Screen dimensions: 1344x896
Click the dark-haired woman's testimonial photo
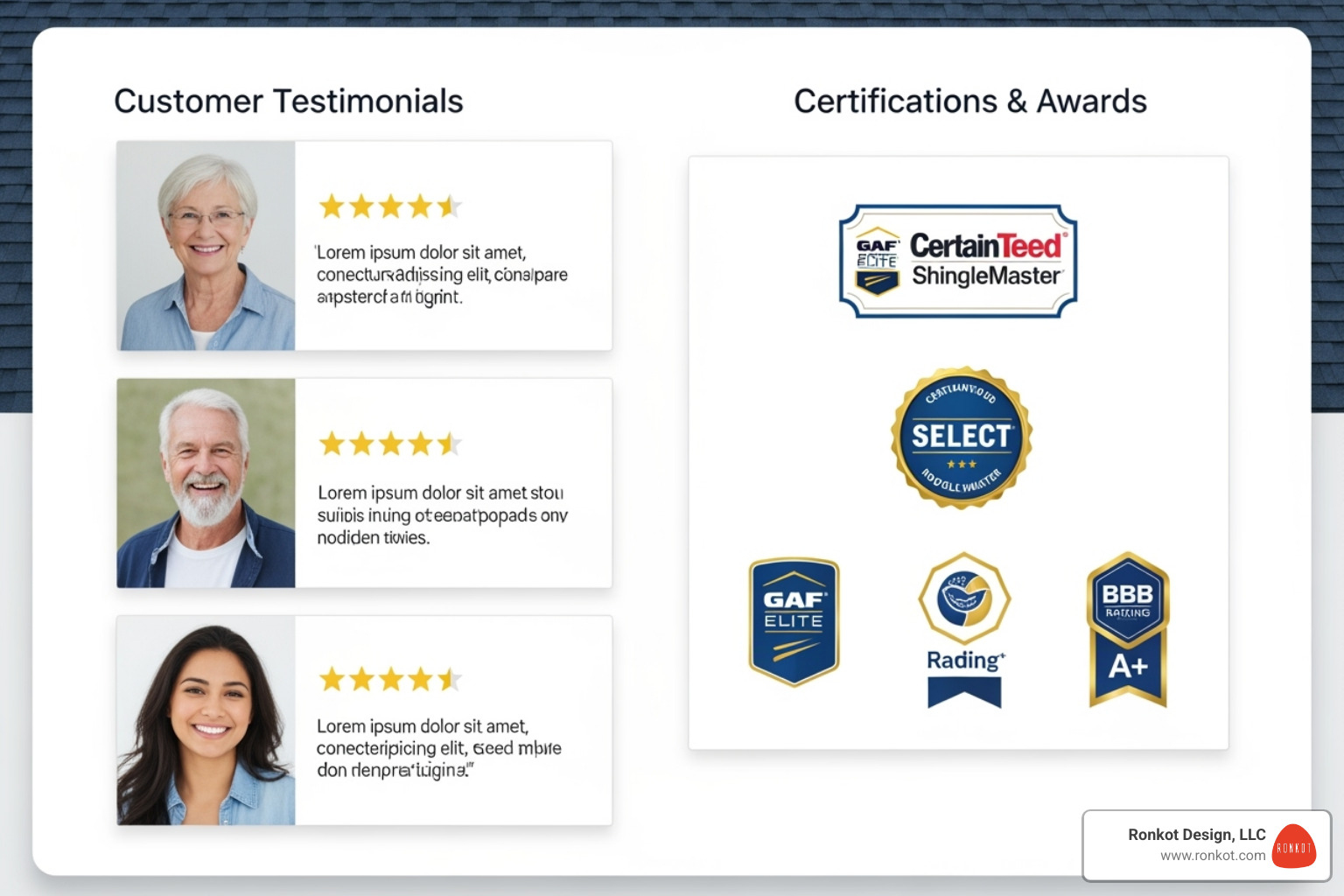(206, 720)
